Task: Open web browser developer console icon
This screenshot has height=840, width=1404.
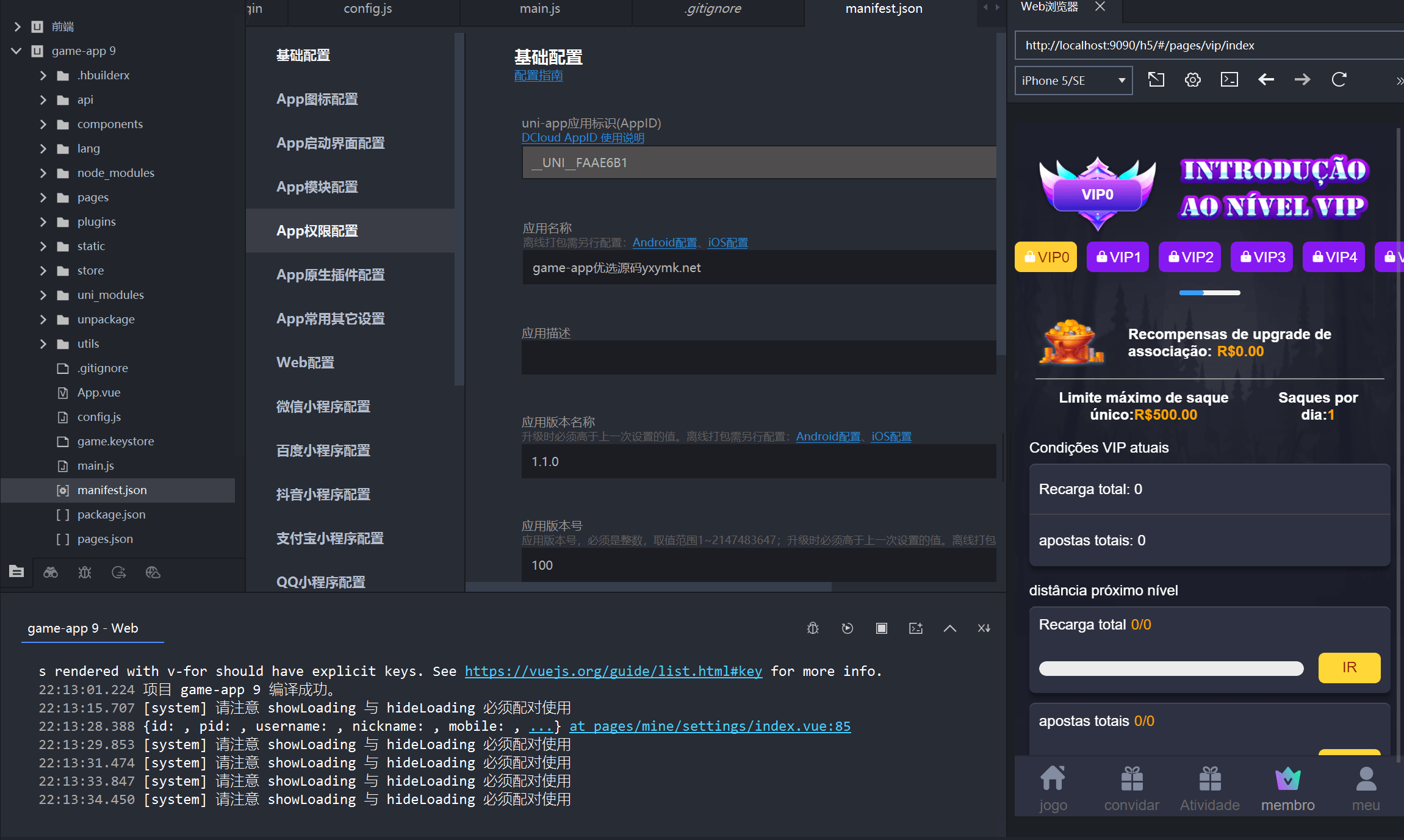Action: coord(1229,80)
